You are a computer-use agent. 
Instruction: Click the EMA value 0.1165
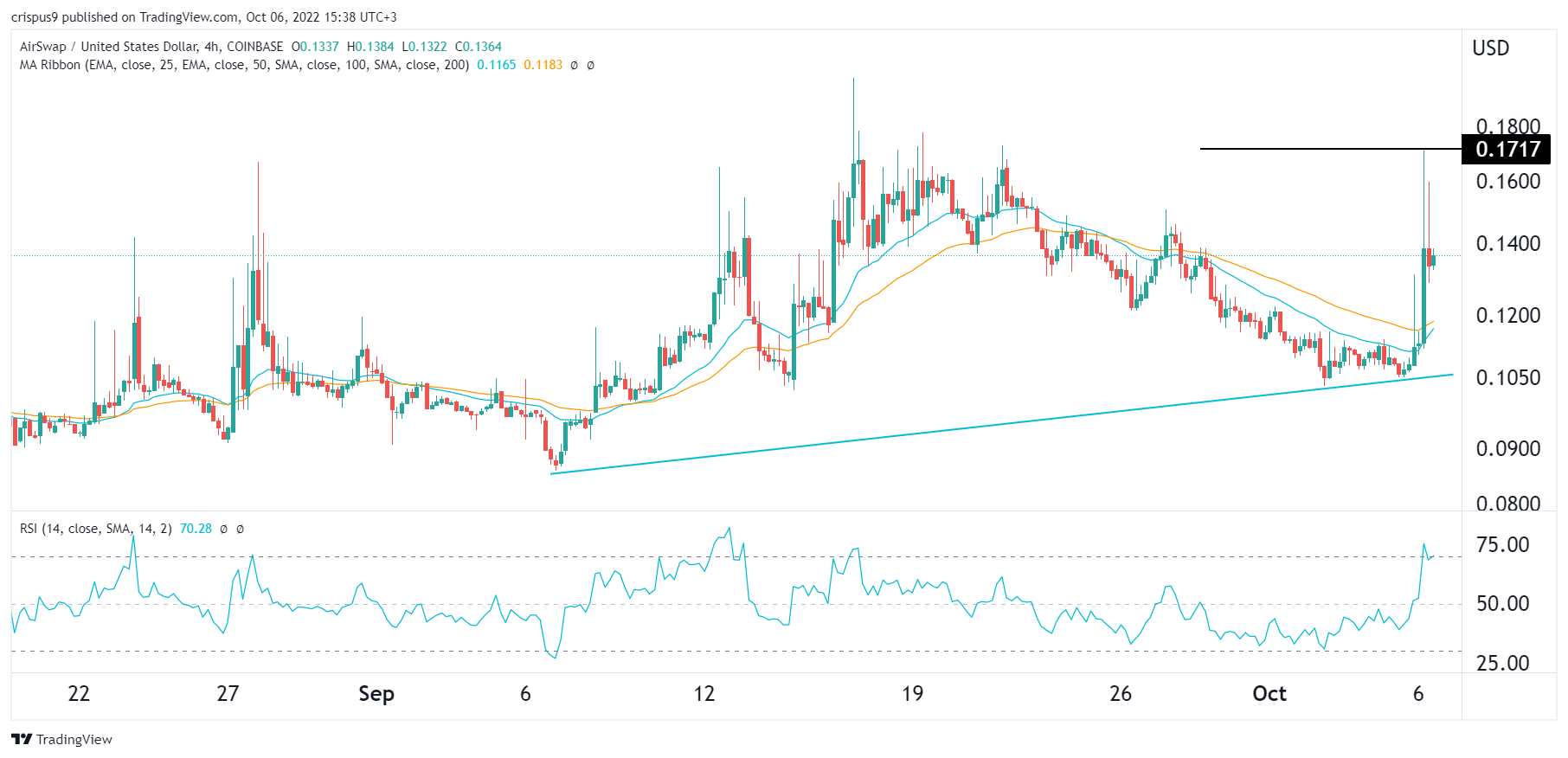(496, 65)
